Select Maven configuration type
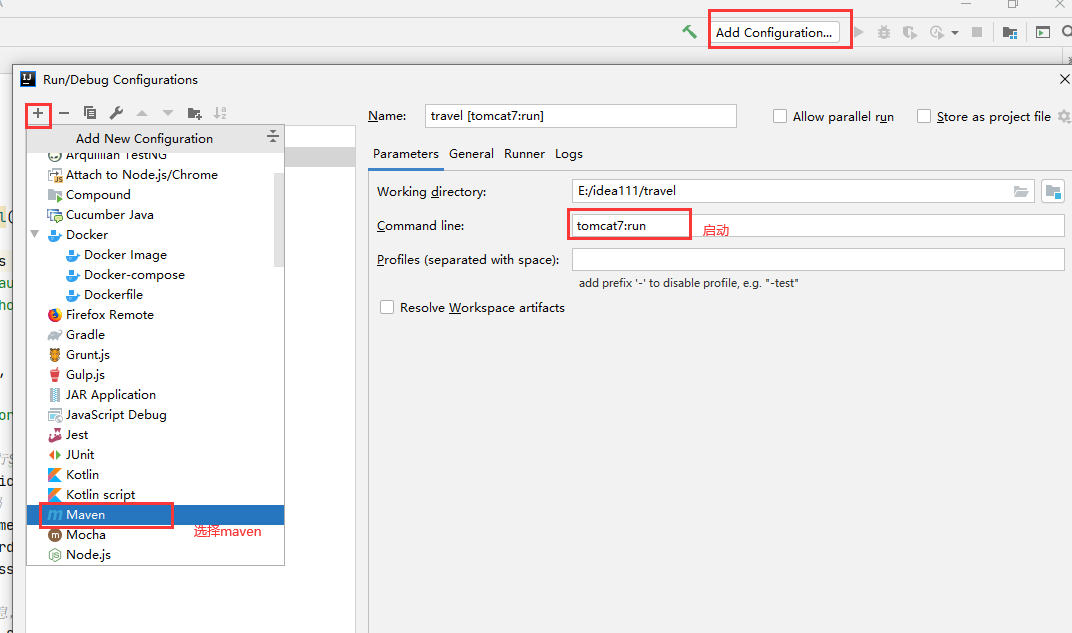The width and height of the screenshot is (1072, 633). [155, 515]
